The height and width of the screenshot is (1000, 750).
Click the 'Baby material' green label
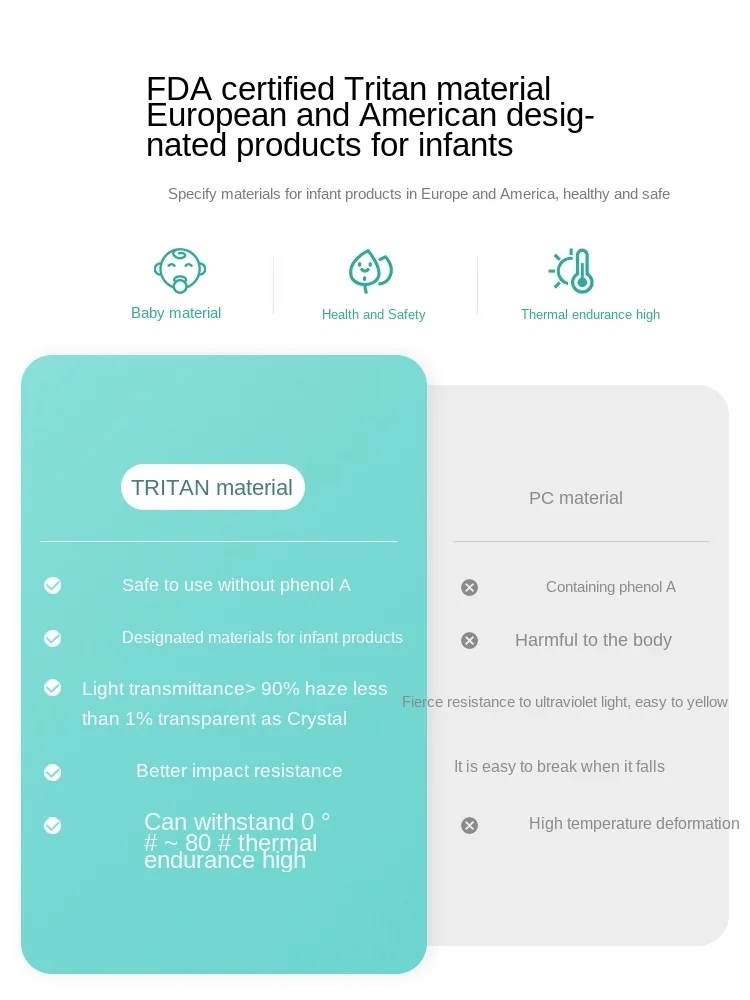[176, 313]
